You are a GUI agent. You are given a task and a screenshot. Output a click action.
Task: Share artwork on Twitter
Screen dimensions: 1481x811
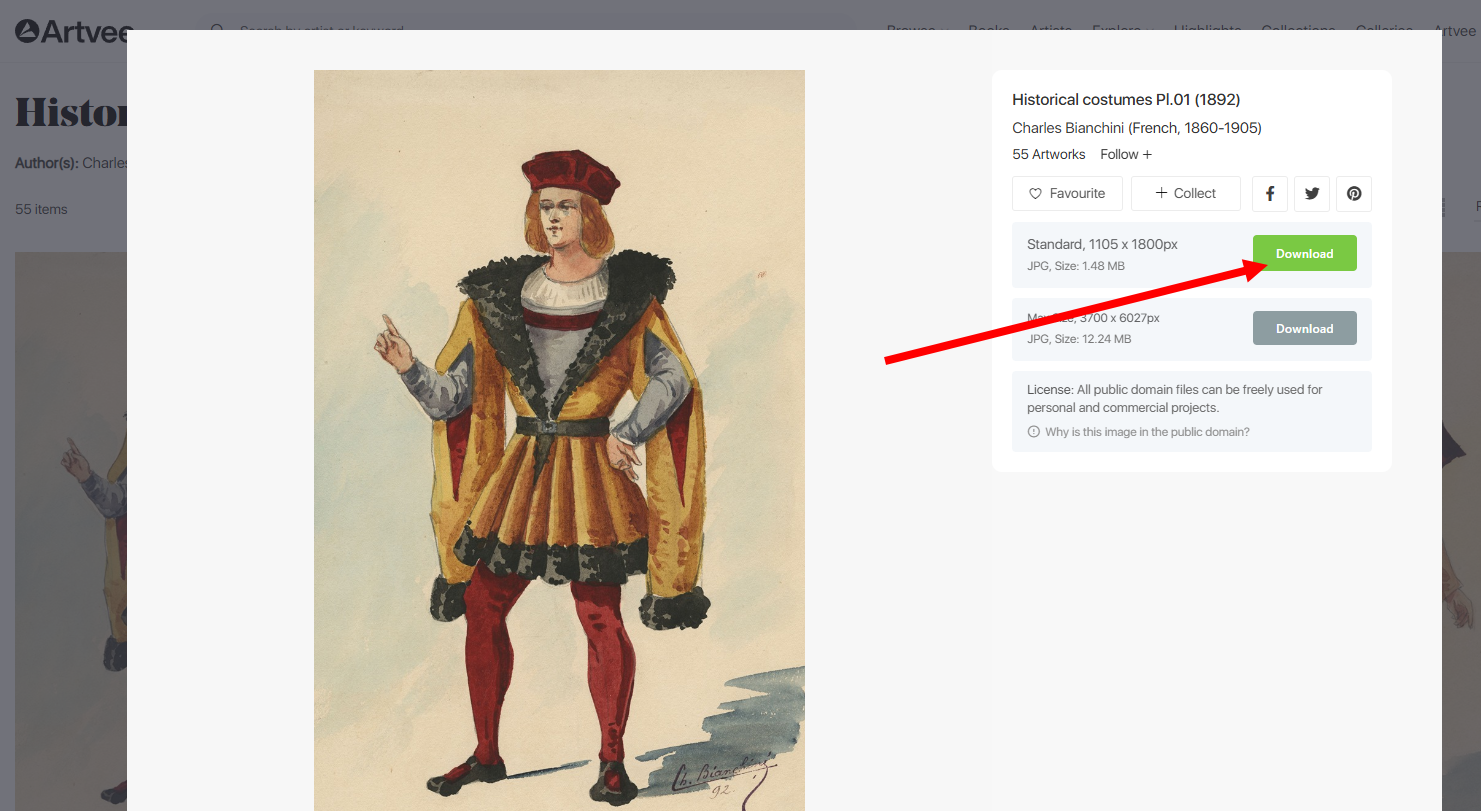click(x=1312, y=194)
